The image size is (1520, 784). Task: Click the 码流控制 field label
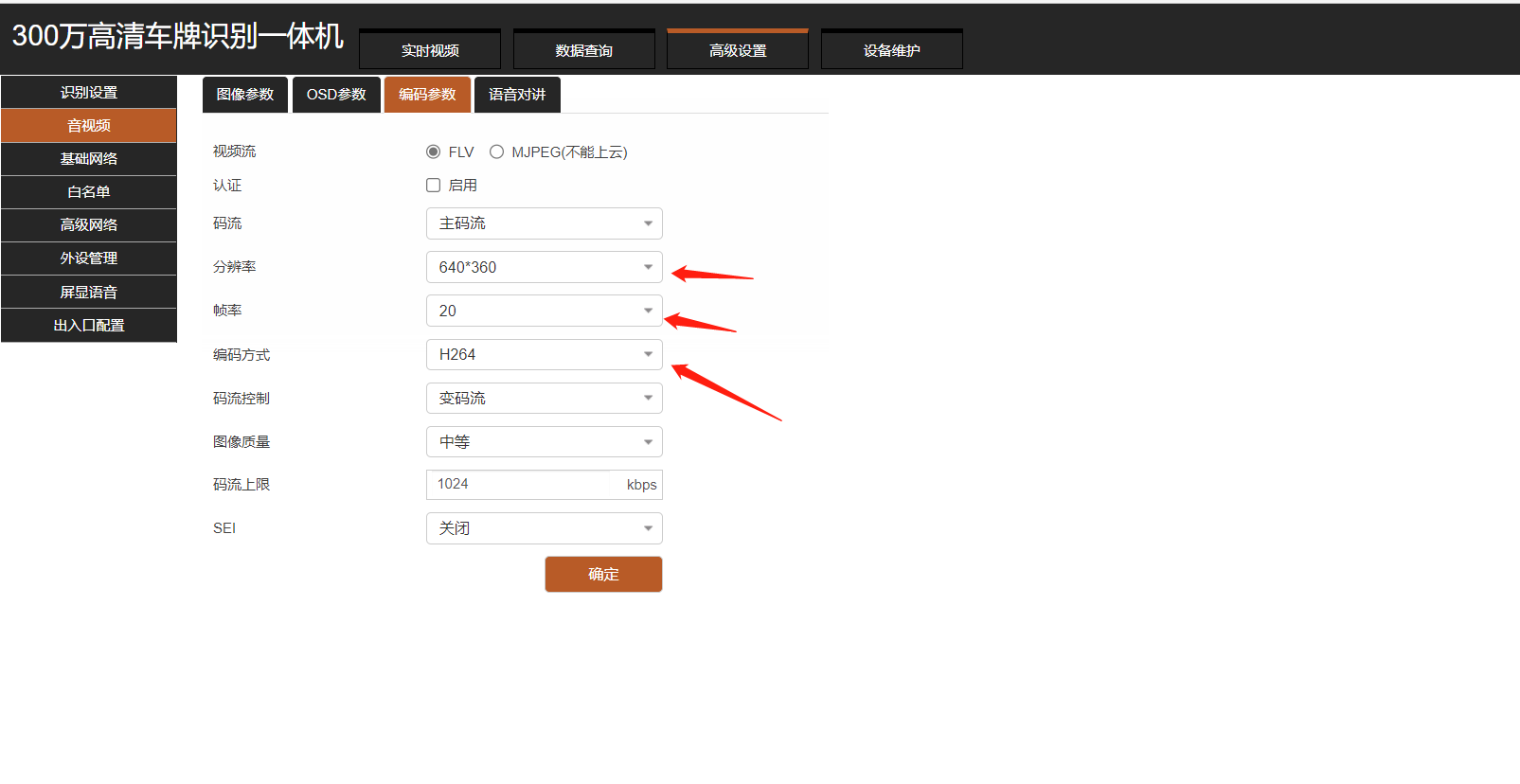[241, 398]
